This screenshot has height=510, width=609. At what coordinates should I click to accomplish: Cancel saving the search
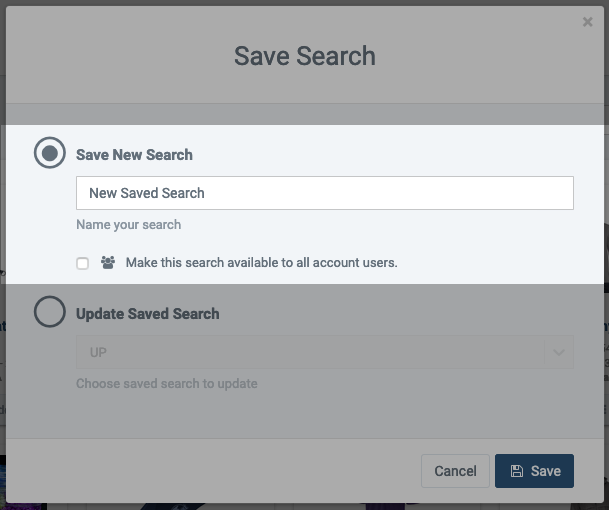pyautogui.click(x=455, y=471)
